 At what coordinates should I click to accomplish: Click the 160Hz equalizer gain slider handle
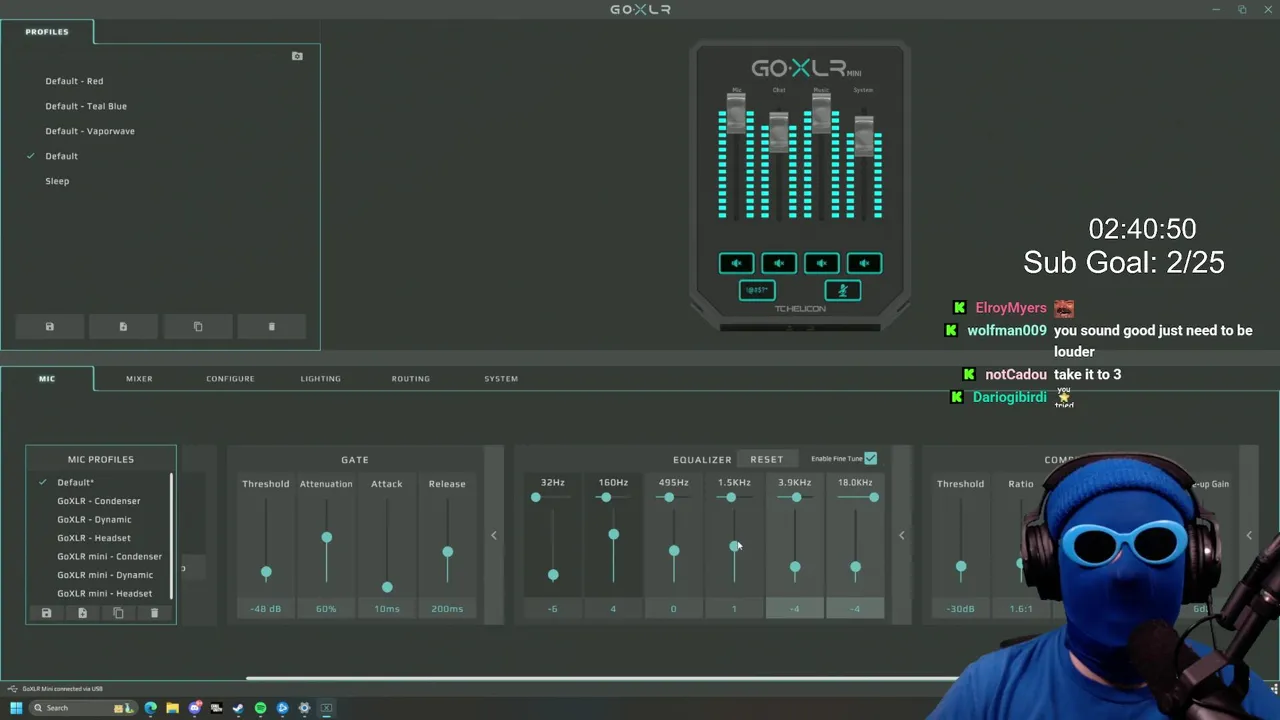613,534
